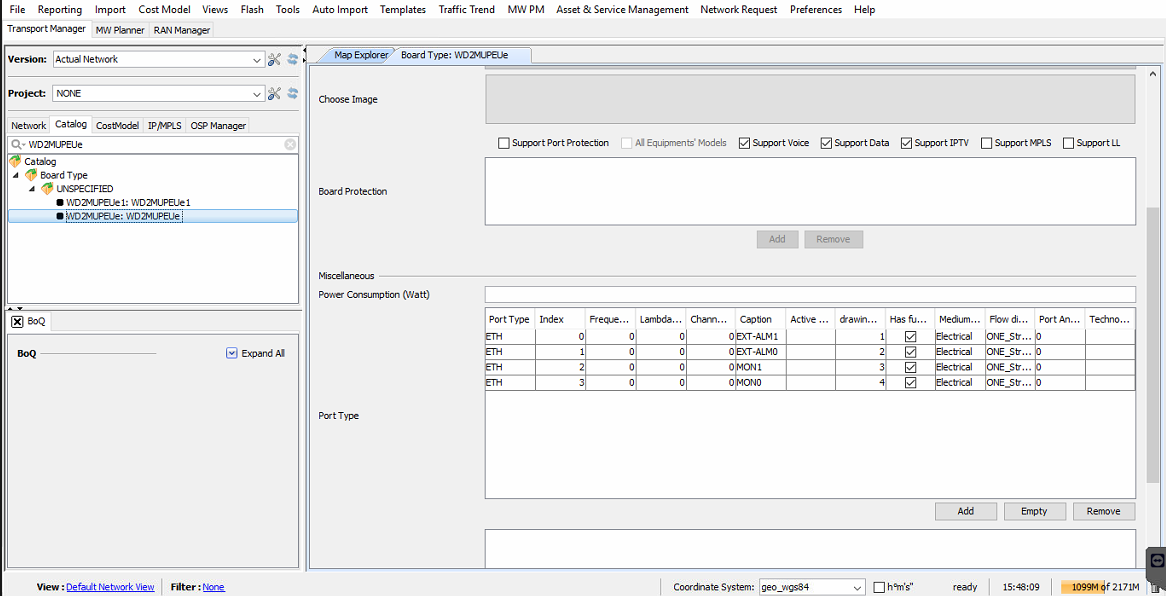Click the TeamViewer icon at the bottom right

(1156, 560)
